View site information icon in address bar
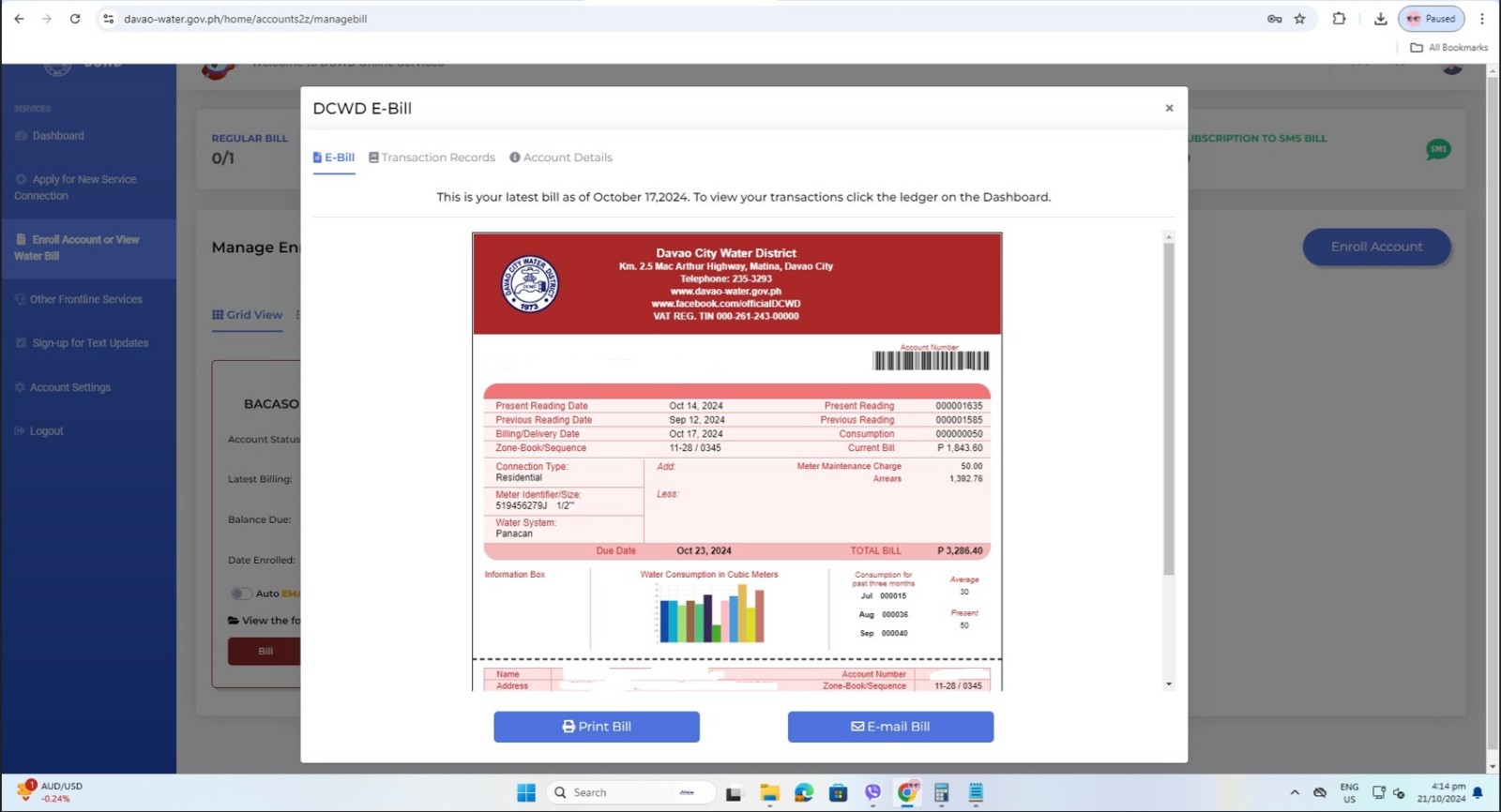 click(109, 19)
